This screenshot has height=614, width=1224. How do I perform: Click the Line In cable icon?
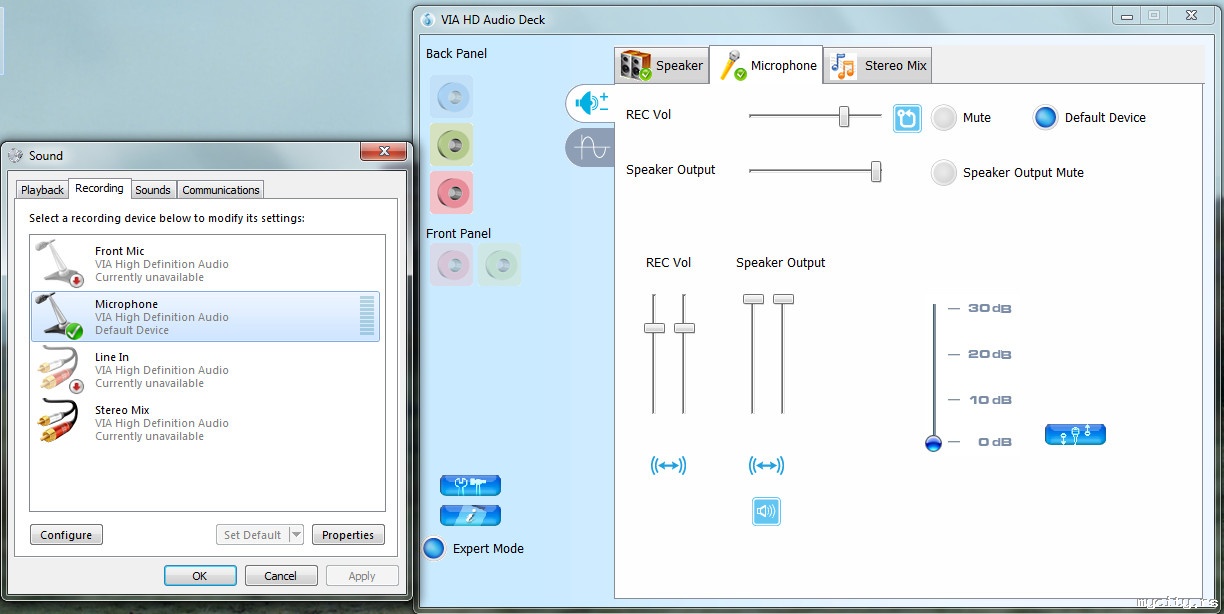click(60, 369)
